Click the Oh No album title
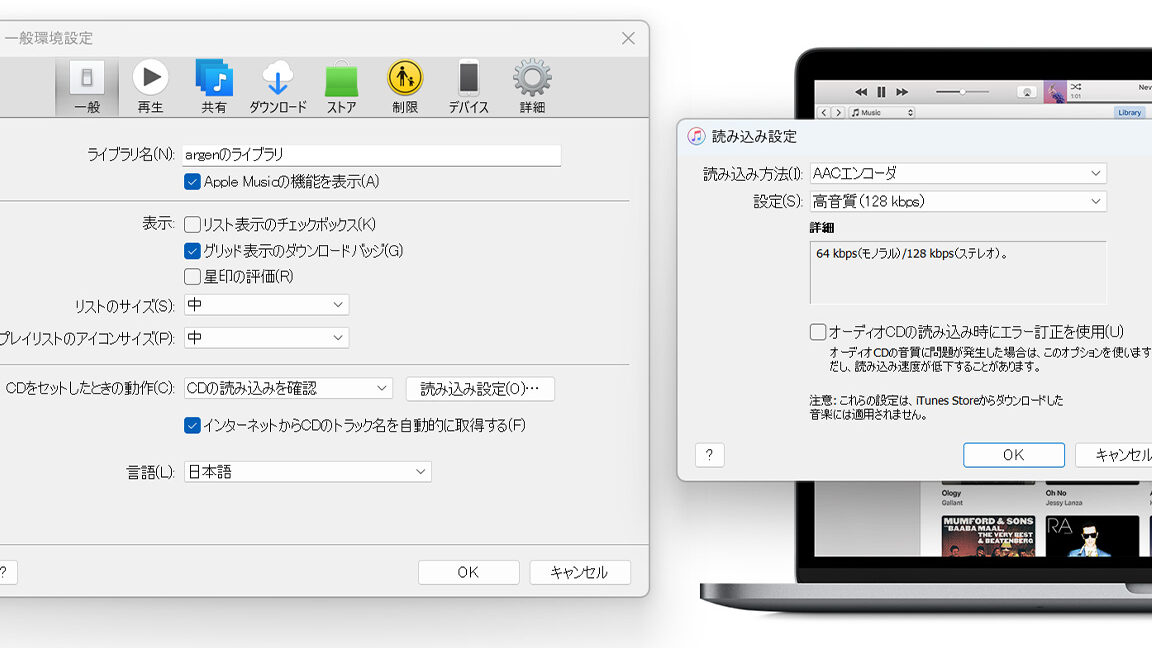 (x=1056, y=493)
